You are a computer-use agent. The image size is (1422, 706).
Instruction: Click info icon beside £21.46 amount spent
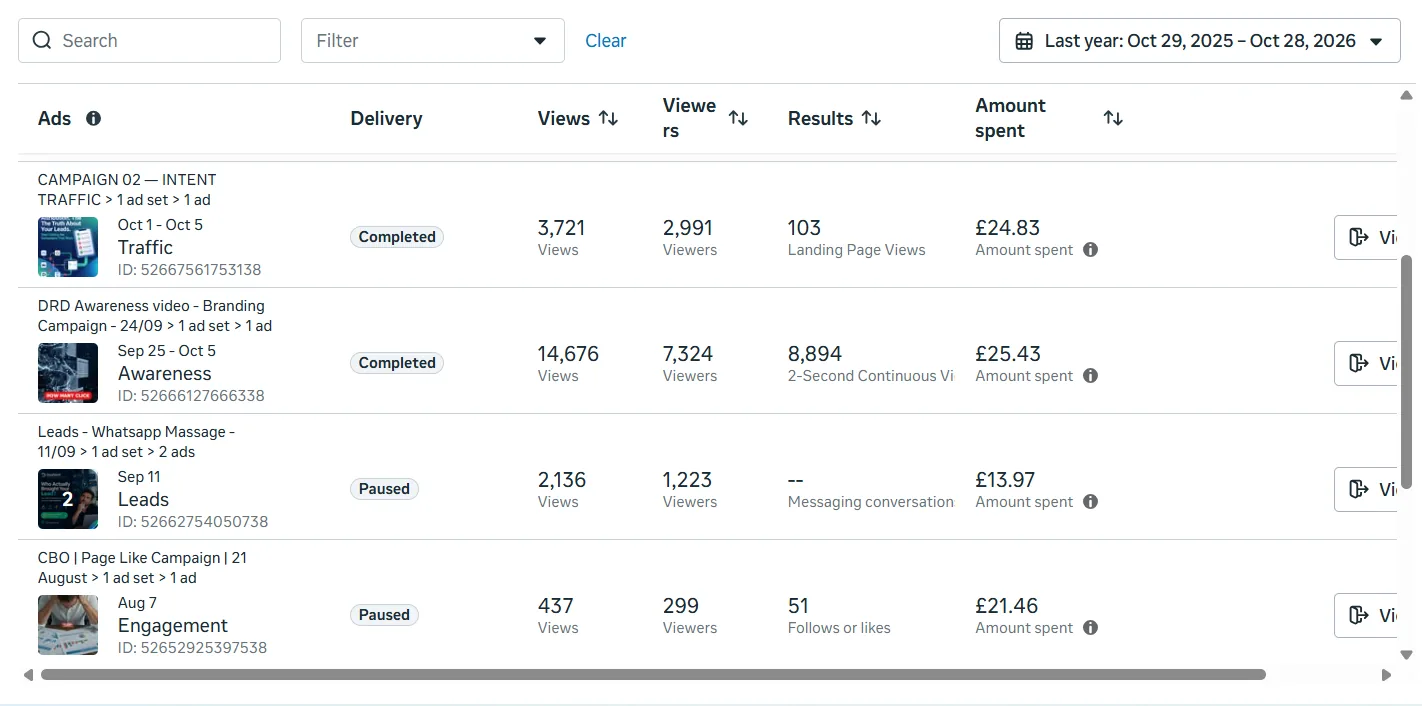pyautogui.click(x=1091, y=628)
